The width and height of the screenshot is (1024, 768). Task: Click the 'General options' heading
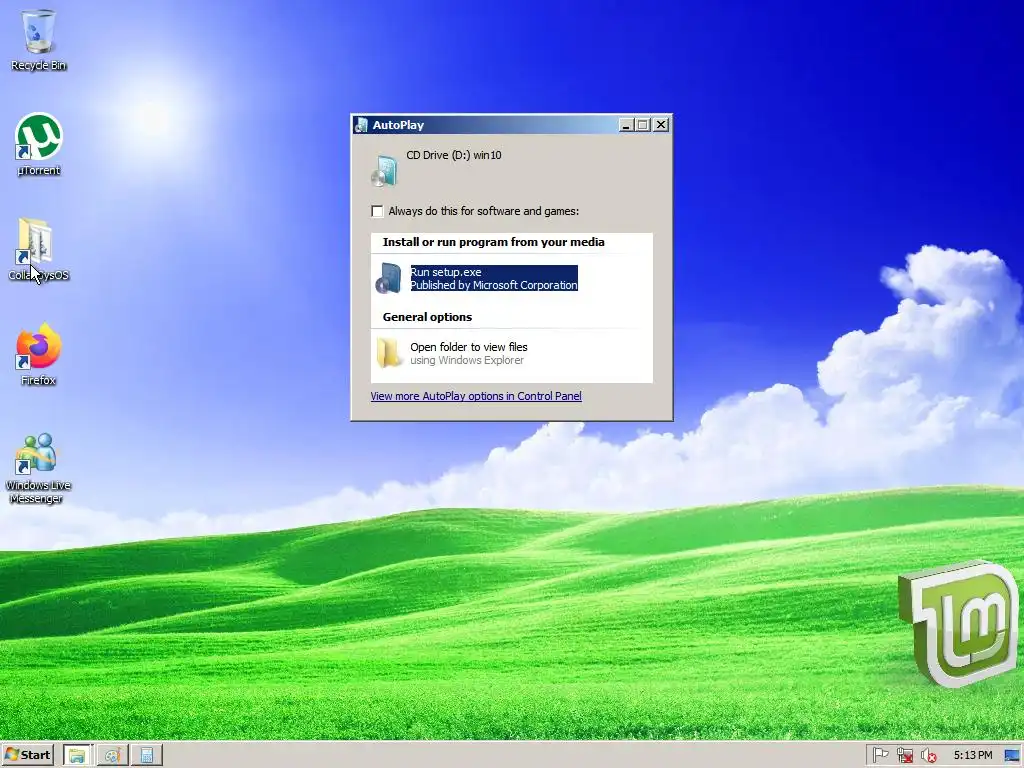point(427,317)
